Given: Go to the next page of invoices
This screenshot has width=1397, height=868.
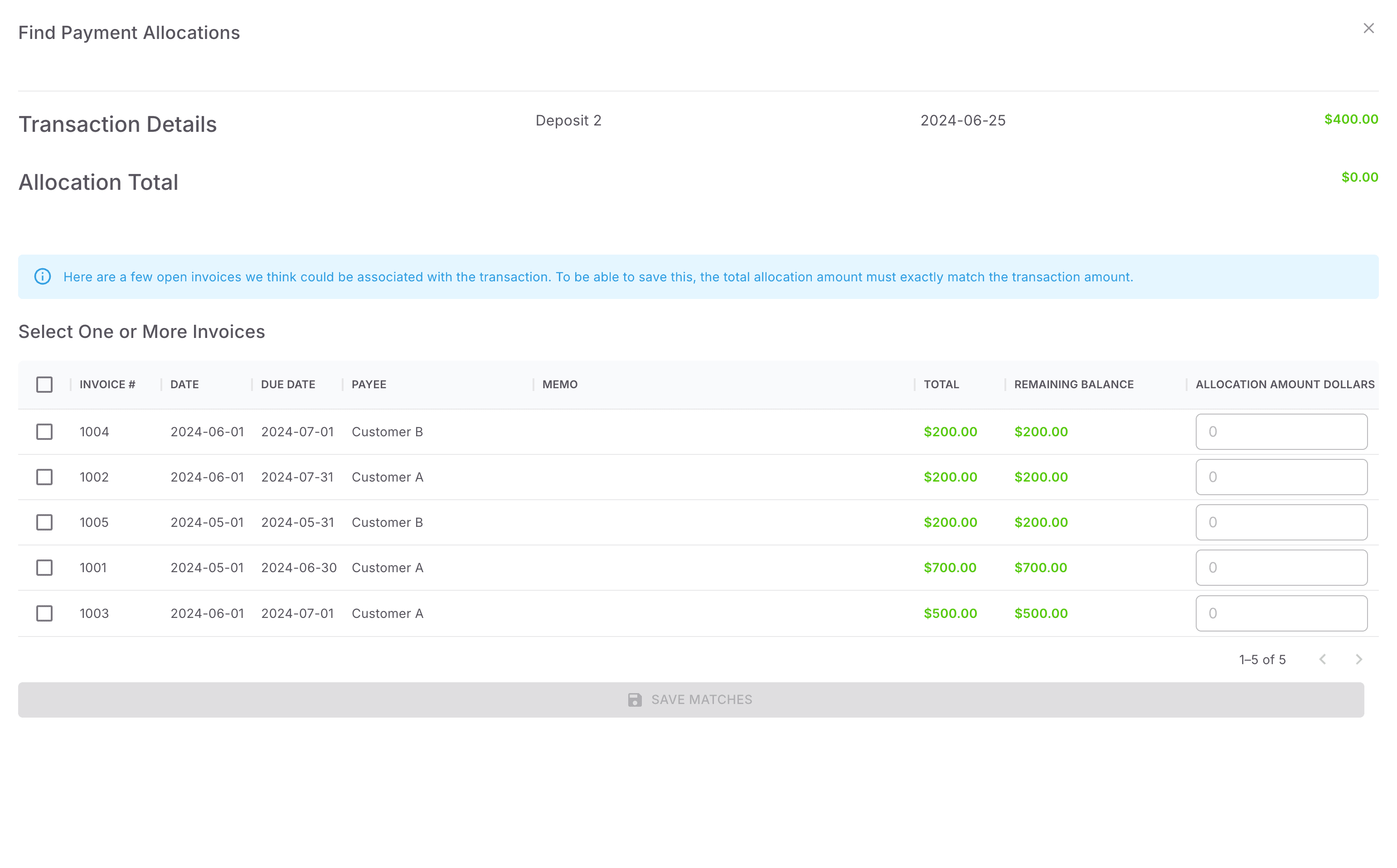Looking at the screenshot, I should (1358, 659).
